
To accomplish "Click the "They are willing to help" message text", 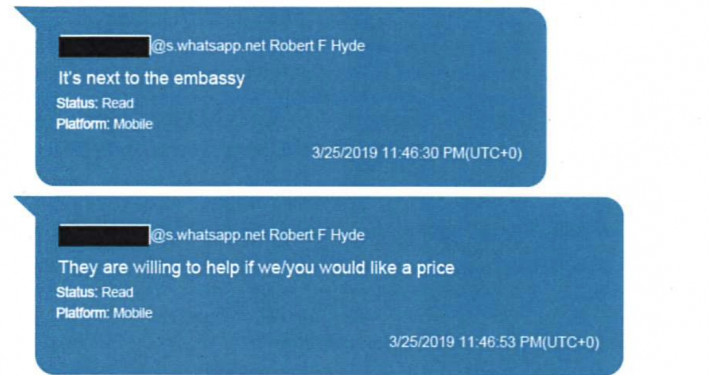I will [256, 268].
